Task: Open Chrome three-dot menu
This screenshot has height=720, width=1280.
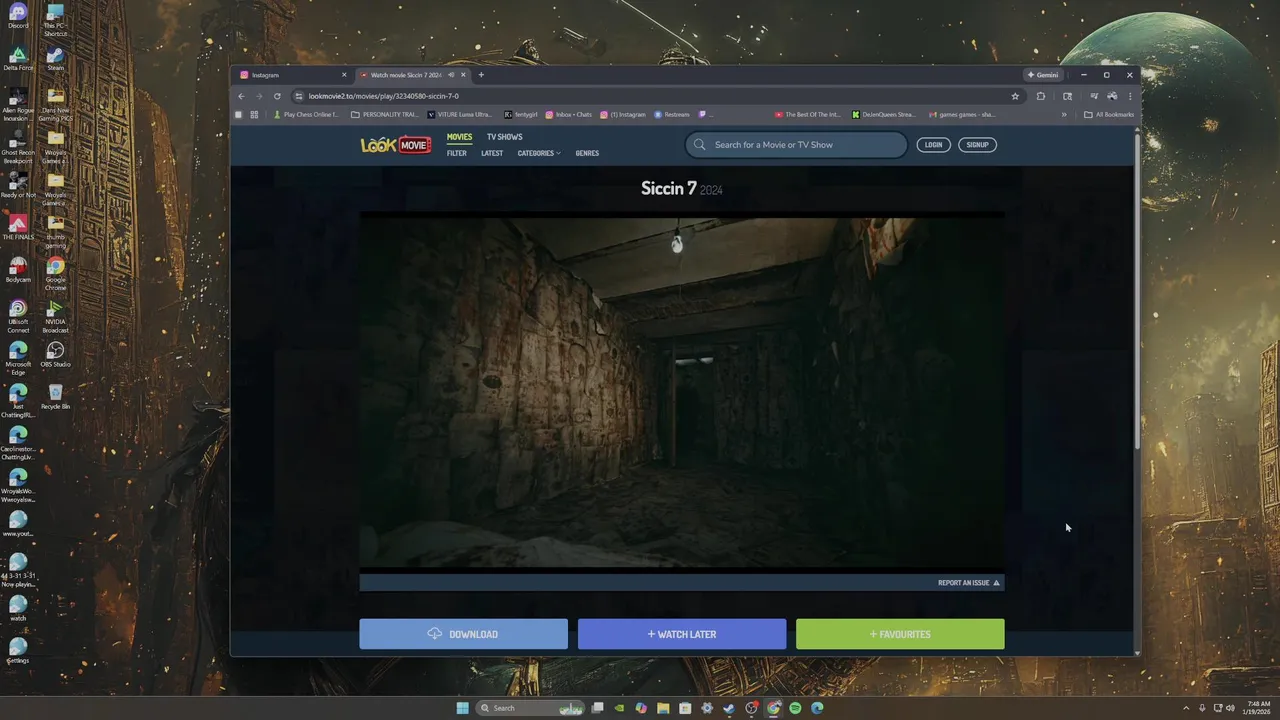Action: click(x=1130, y=96)
